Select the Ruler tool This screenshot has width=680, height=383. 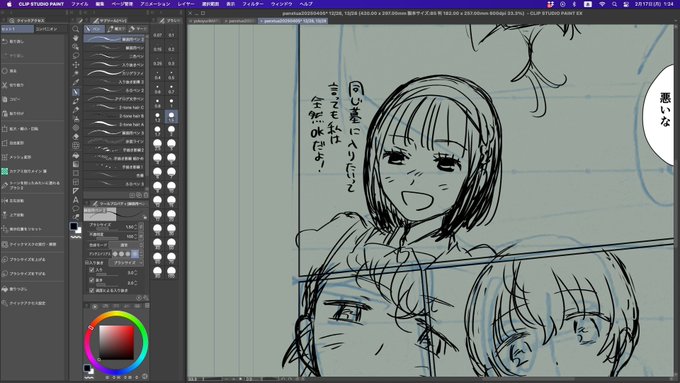tap(76, 191)
